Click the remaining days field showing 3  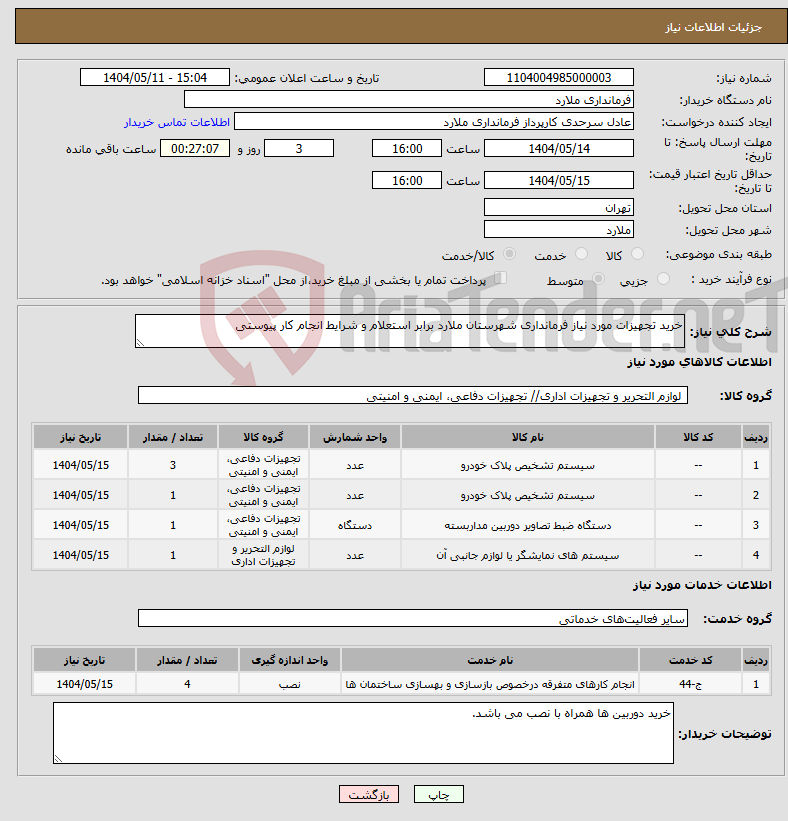click(299, 149)
